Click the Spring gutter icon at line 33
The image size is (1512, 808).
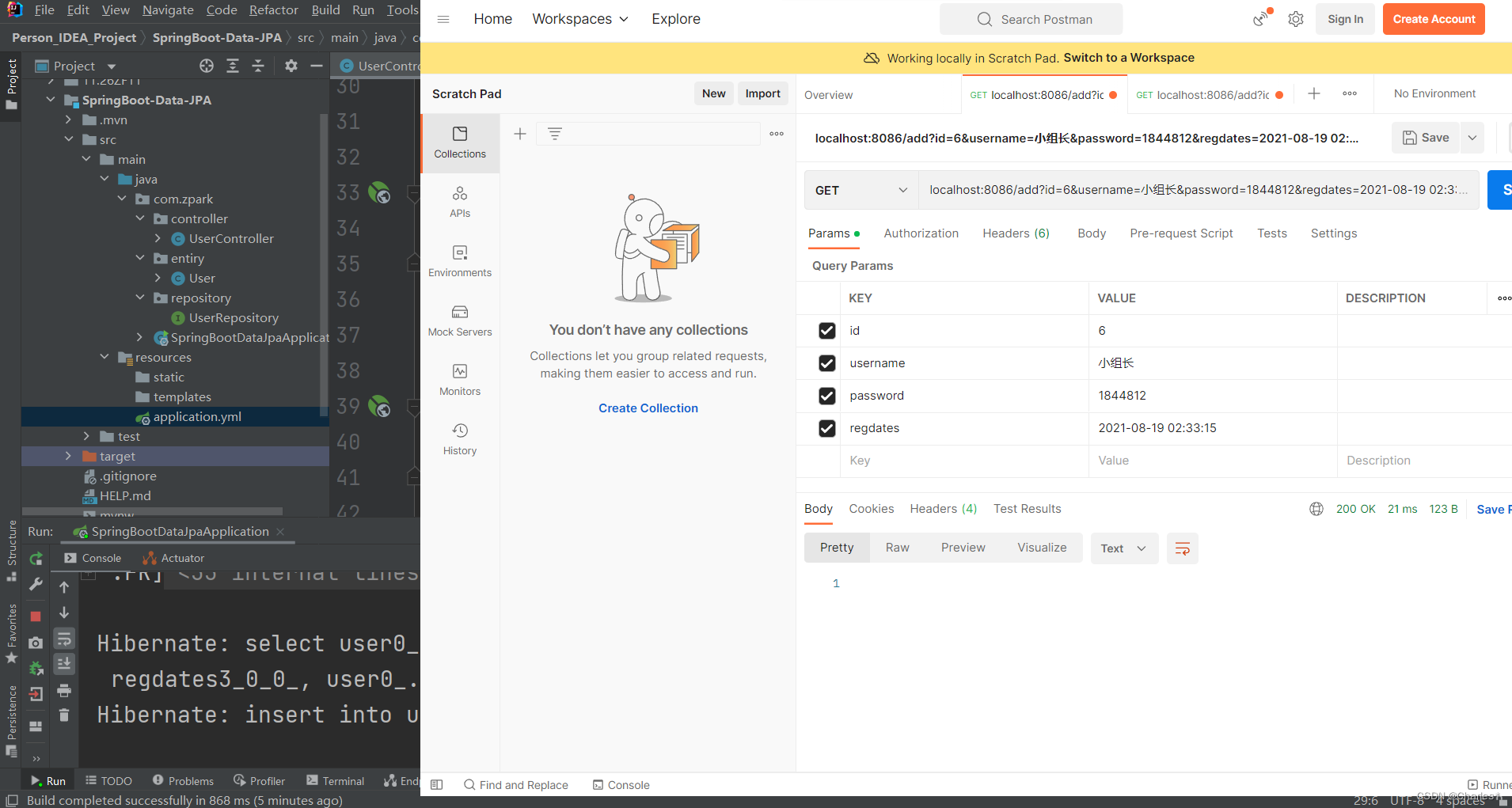379,192
